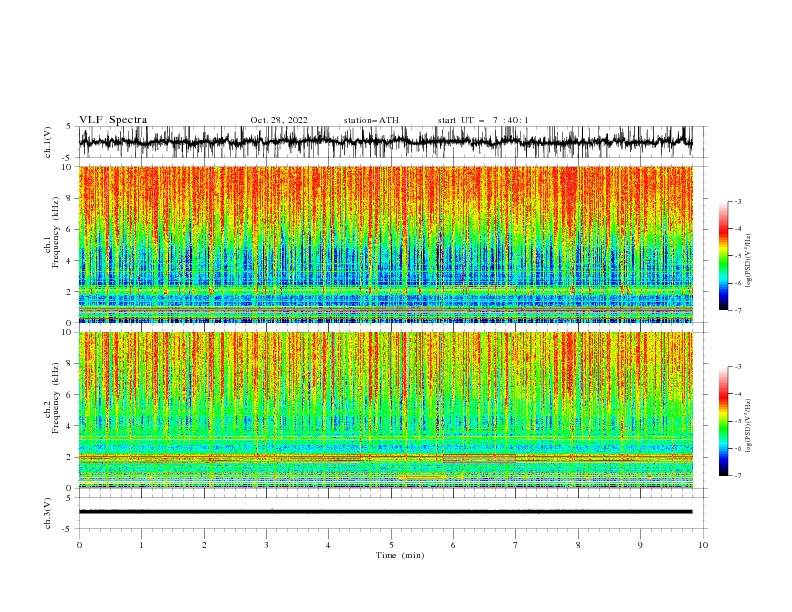This screenshot has width=792, height=612.
Task: Click the ch.2 frequency axis "8" tick label
Action: tap(69, 364)
